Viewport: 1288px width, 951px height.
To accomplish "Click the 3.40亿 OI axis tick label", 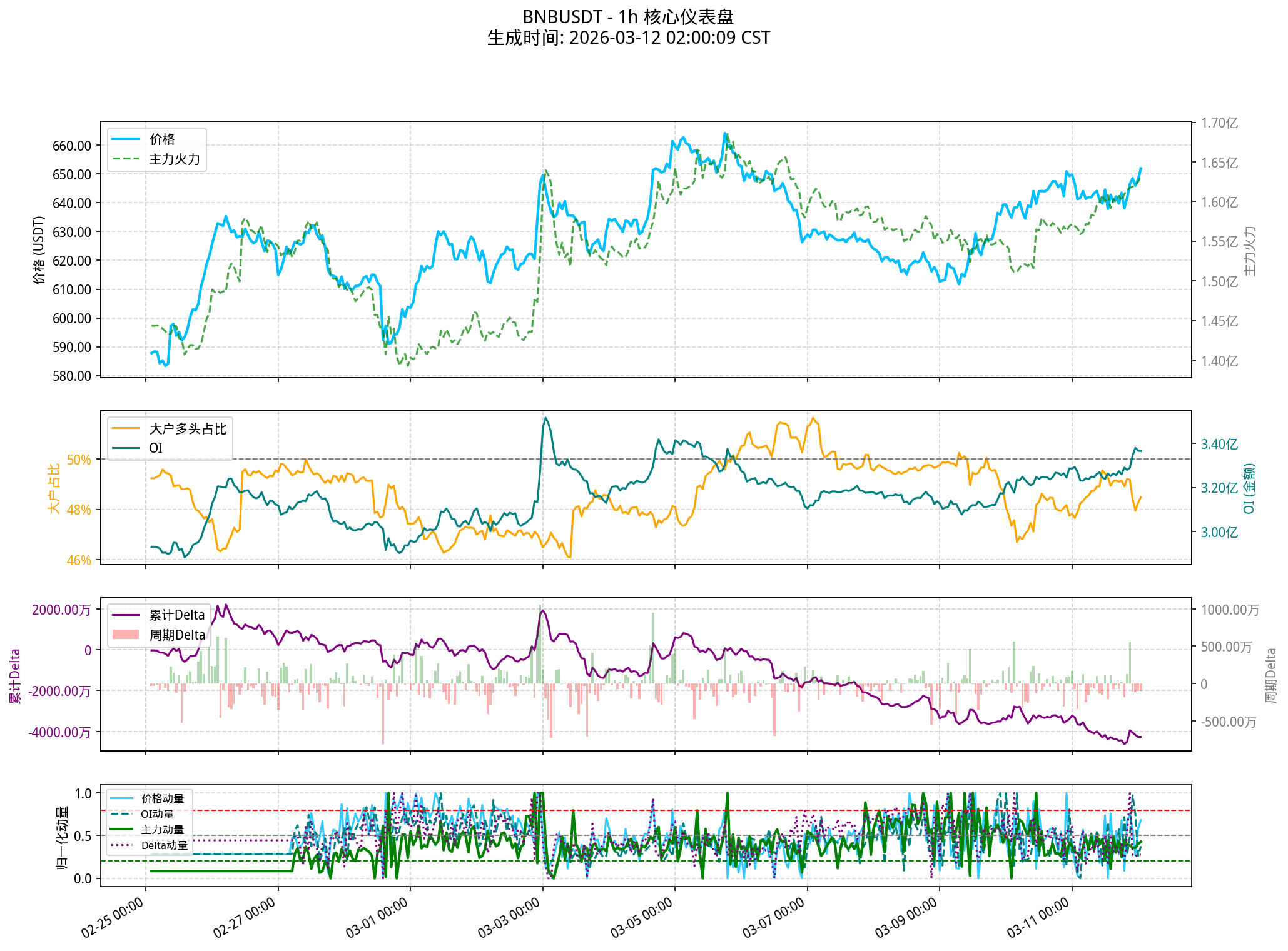I will point(1219,445).
